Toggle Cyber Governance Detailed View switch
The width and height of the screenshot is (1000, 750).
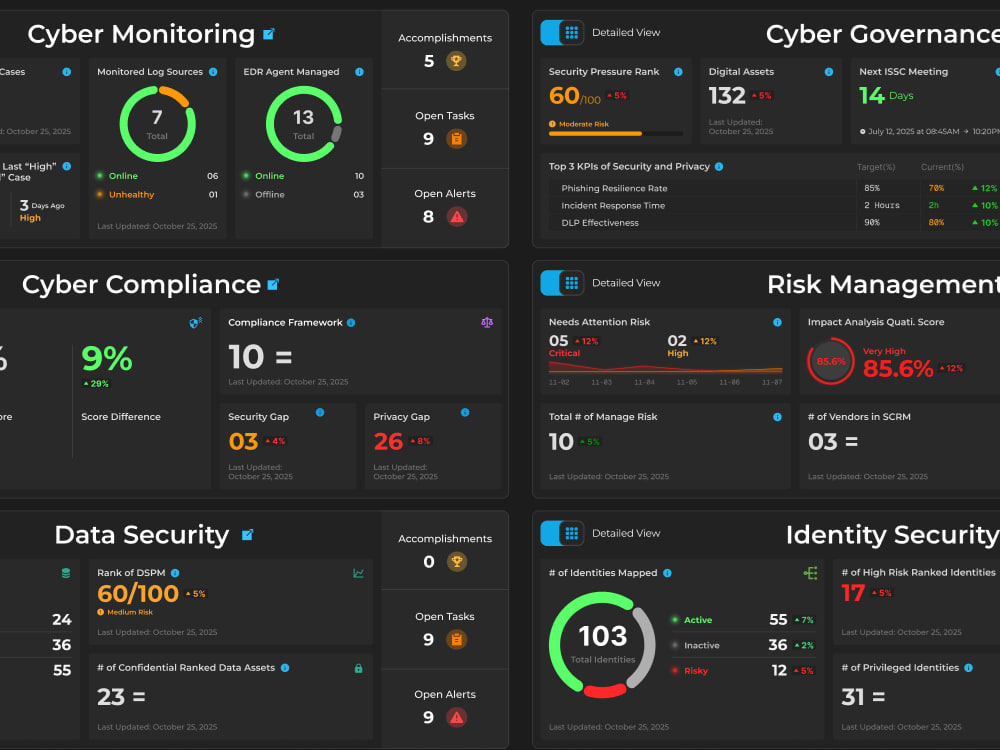[562, 33]
